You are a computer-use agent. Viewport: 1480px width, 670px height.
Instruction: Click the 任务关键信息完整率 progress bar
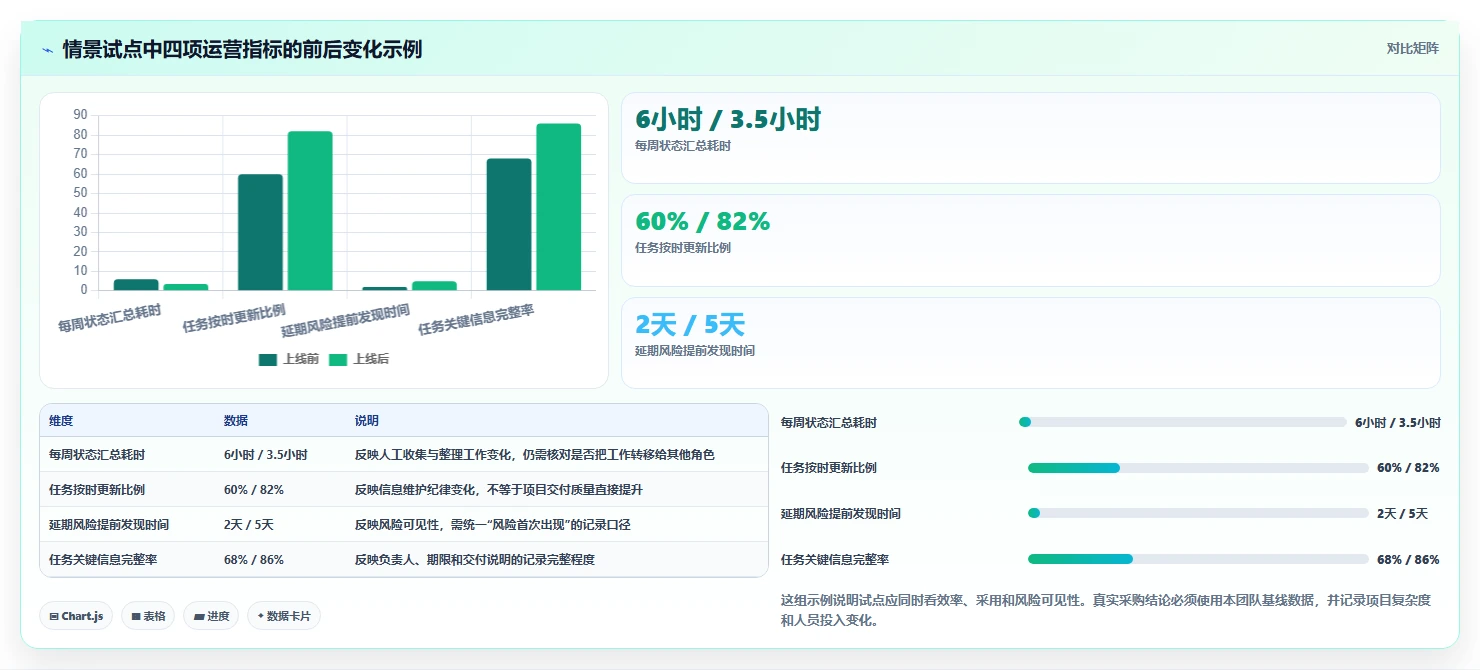point(1198,559)
